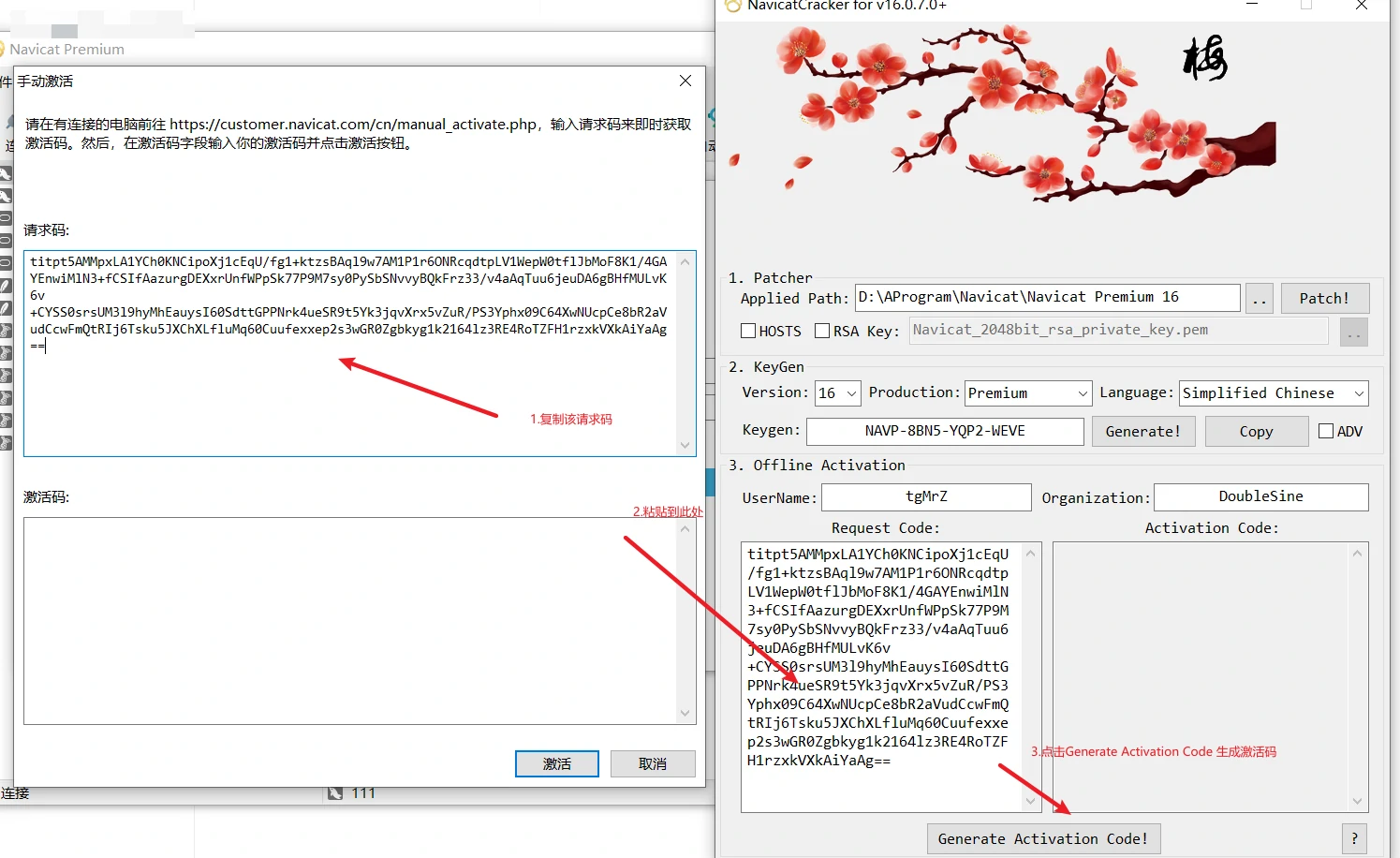Open the Version dropdown
The image size is (1400, 858).
click(x=838, y=393)
